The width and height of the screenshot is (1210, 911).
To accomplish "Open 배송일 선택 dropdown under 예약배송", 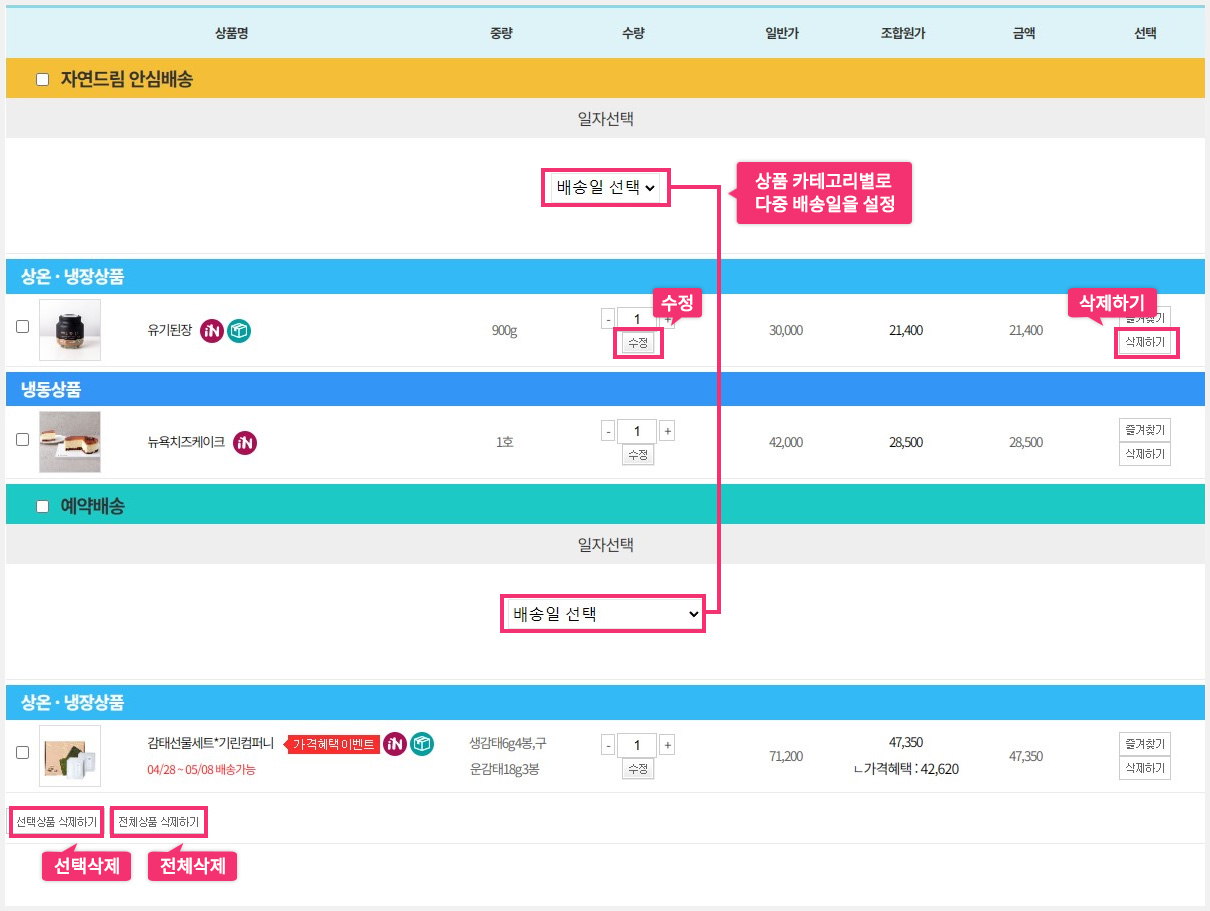I will point(603,614).
